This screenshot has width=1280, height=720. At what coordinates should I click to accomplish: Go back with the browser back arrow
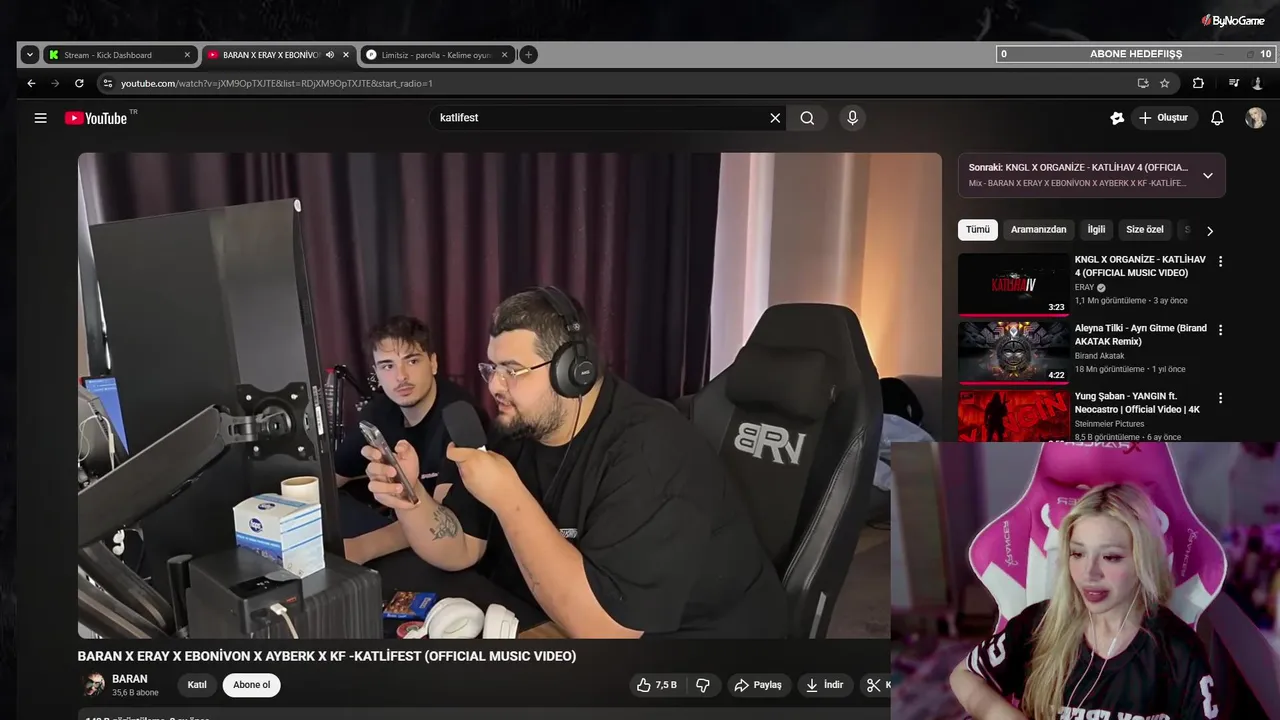[x=31, y=83]
